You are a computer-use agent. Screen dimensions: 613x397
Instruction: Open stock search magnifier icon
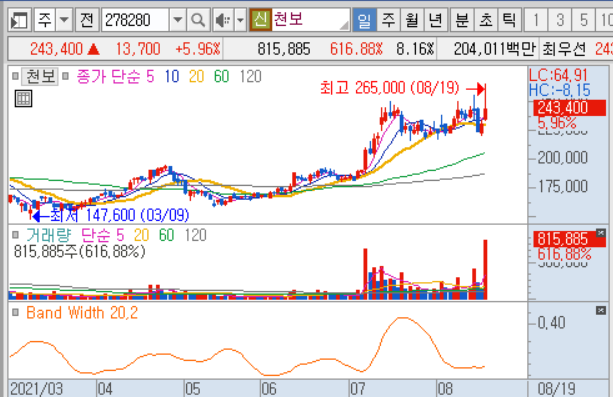[198, 20]
